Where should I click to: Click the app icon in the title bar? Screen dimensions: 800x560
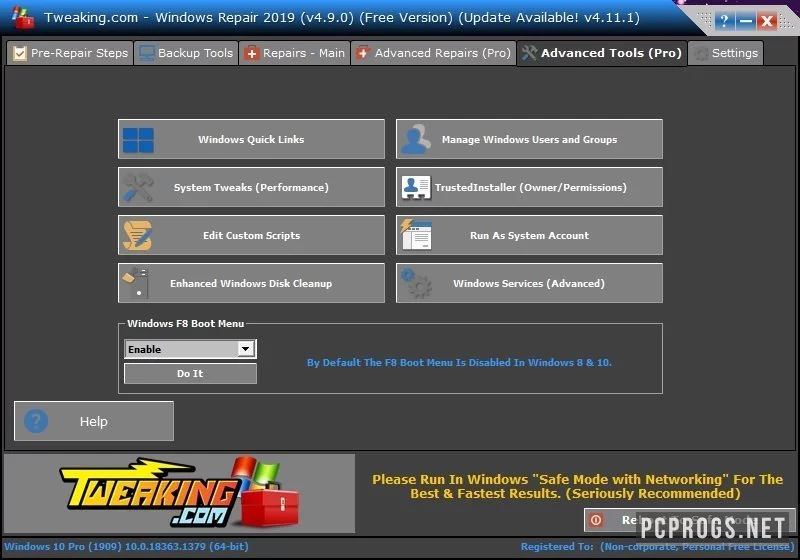(x=22, y=17)
